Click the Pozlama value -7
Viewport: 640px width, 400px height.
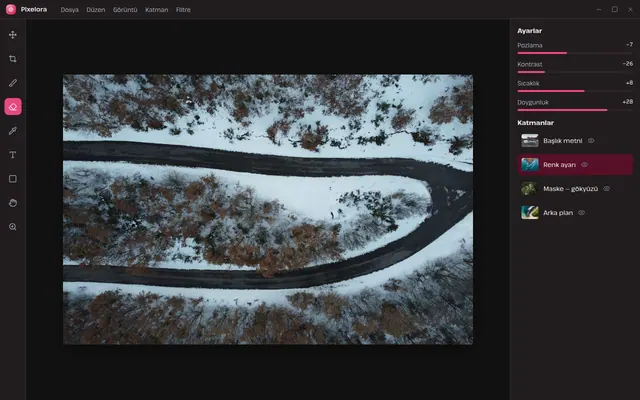629,44
